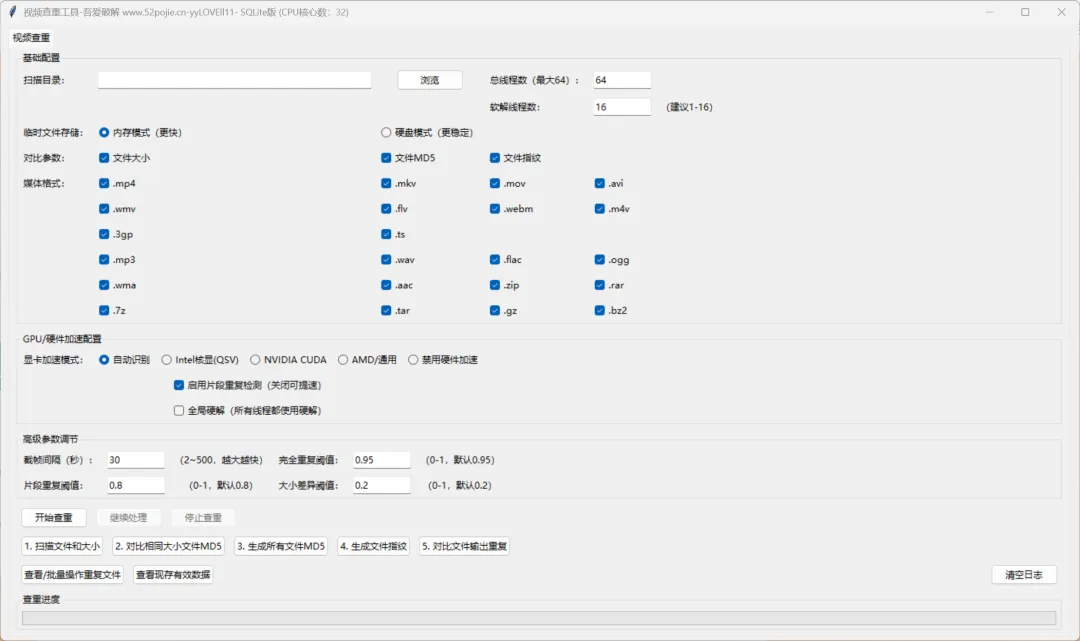Viewport: 1080px width, 641px height.
Task: Click step 3. 生成所有文件MD5 button
Action: 280,546
